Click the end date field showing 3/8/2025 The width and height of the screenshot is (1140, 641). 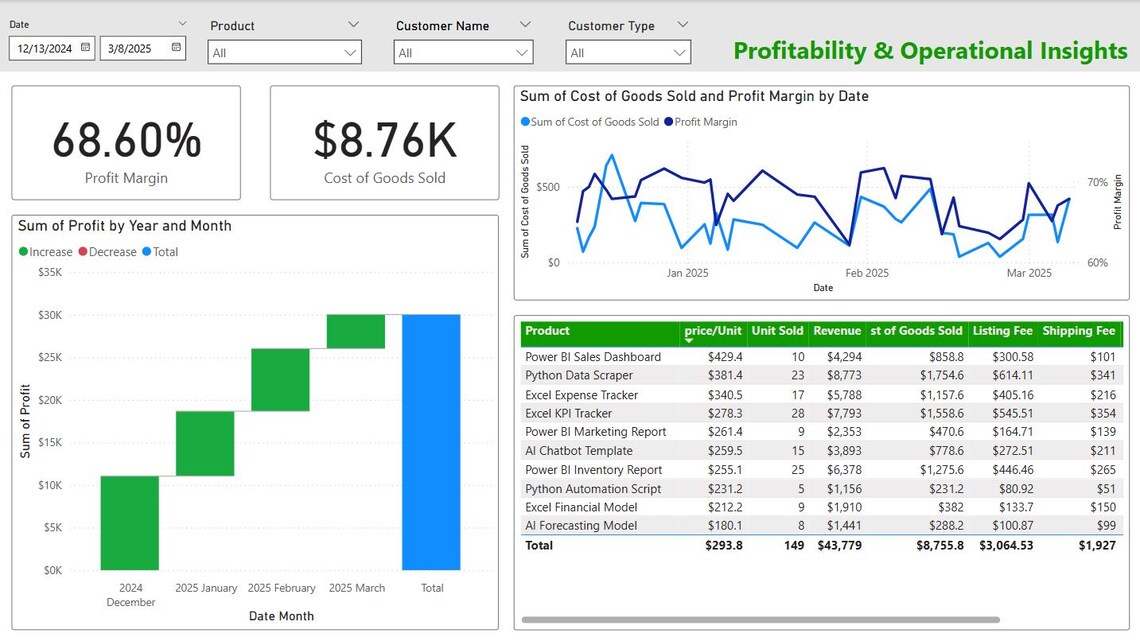pyautogui.click(x=142, y=48)
